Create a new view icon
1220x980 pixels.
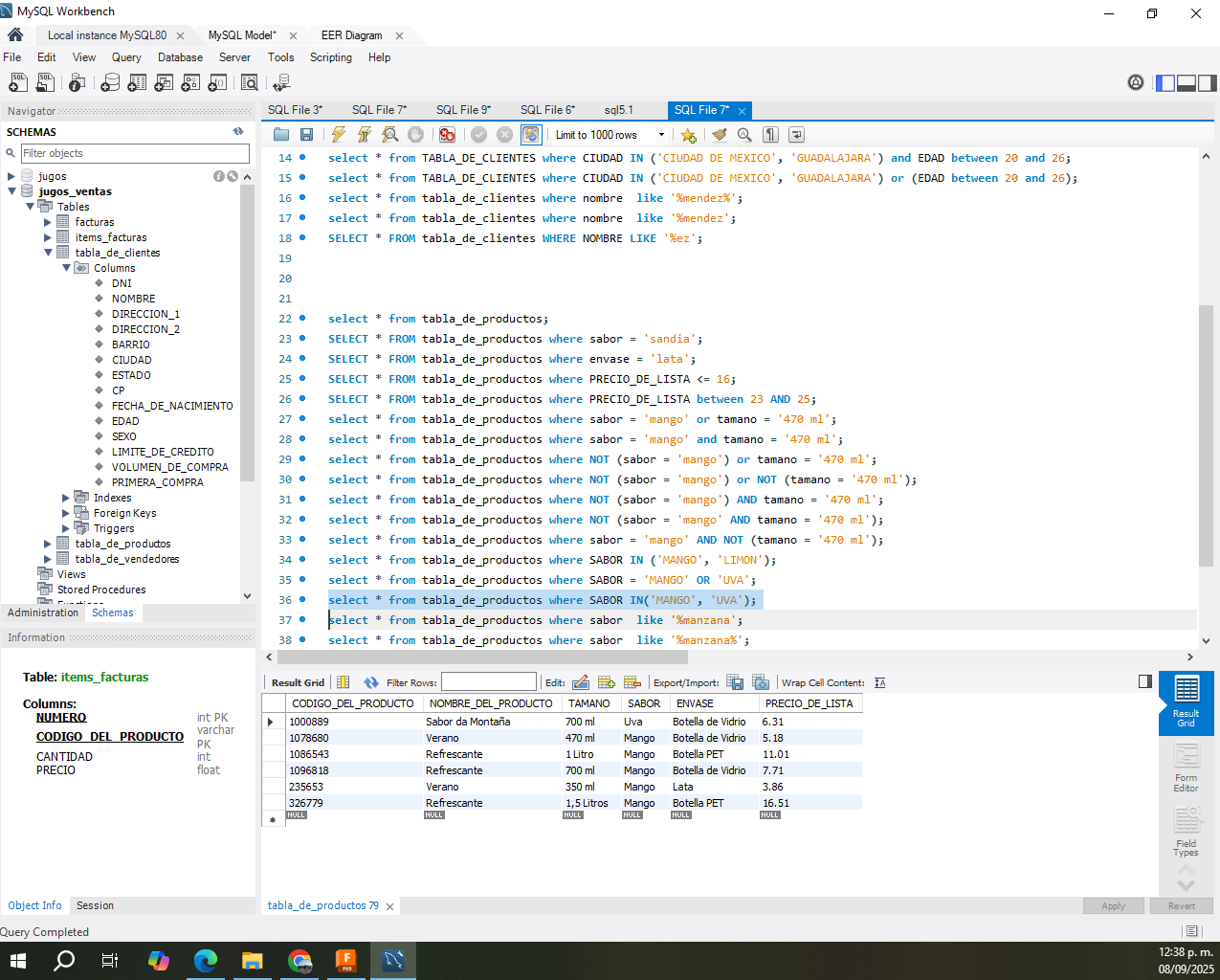point(164,83)
